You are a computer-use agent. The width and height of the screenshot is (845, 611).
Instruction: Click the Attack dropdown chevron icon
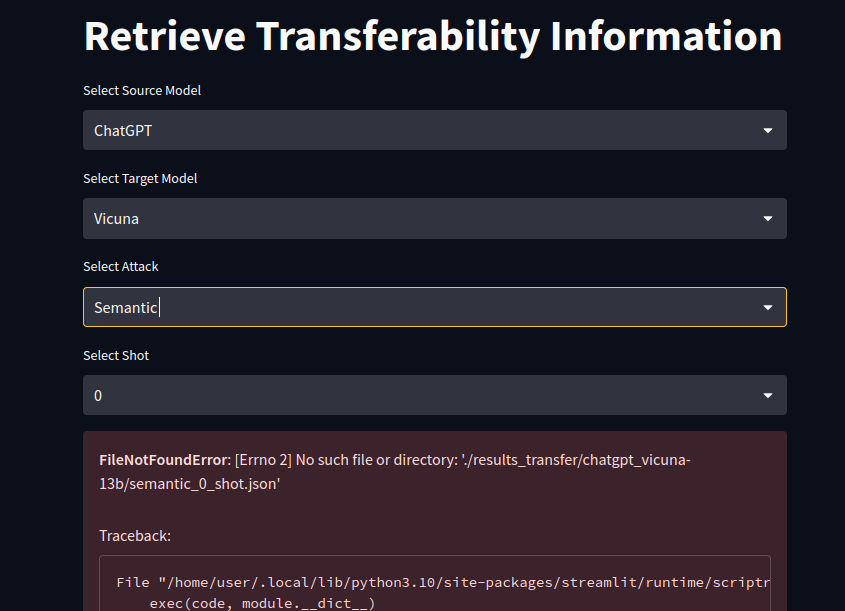[768, 307]
